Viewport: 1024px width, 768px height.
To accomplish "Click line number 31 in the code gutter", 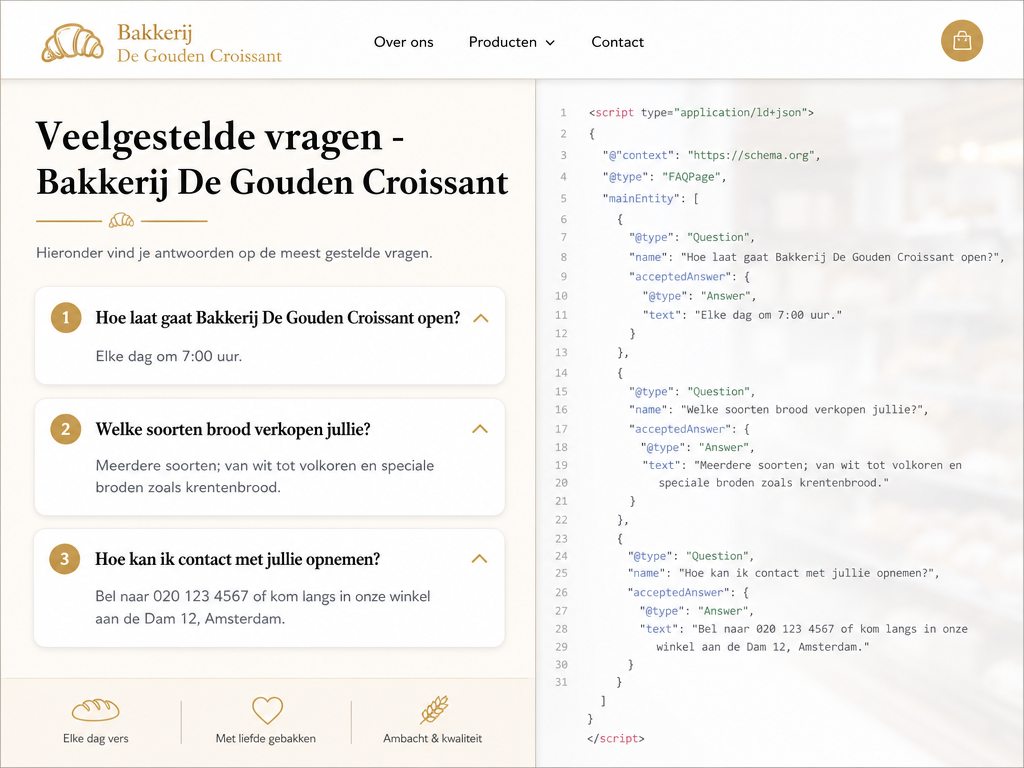I will [x=561, y=682].
